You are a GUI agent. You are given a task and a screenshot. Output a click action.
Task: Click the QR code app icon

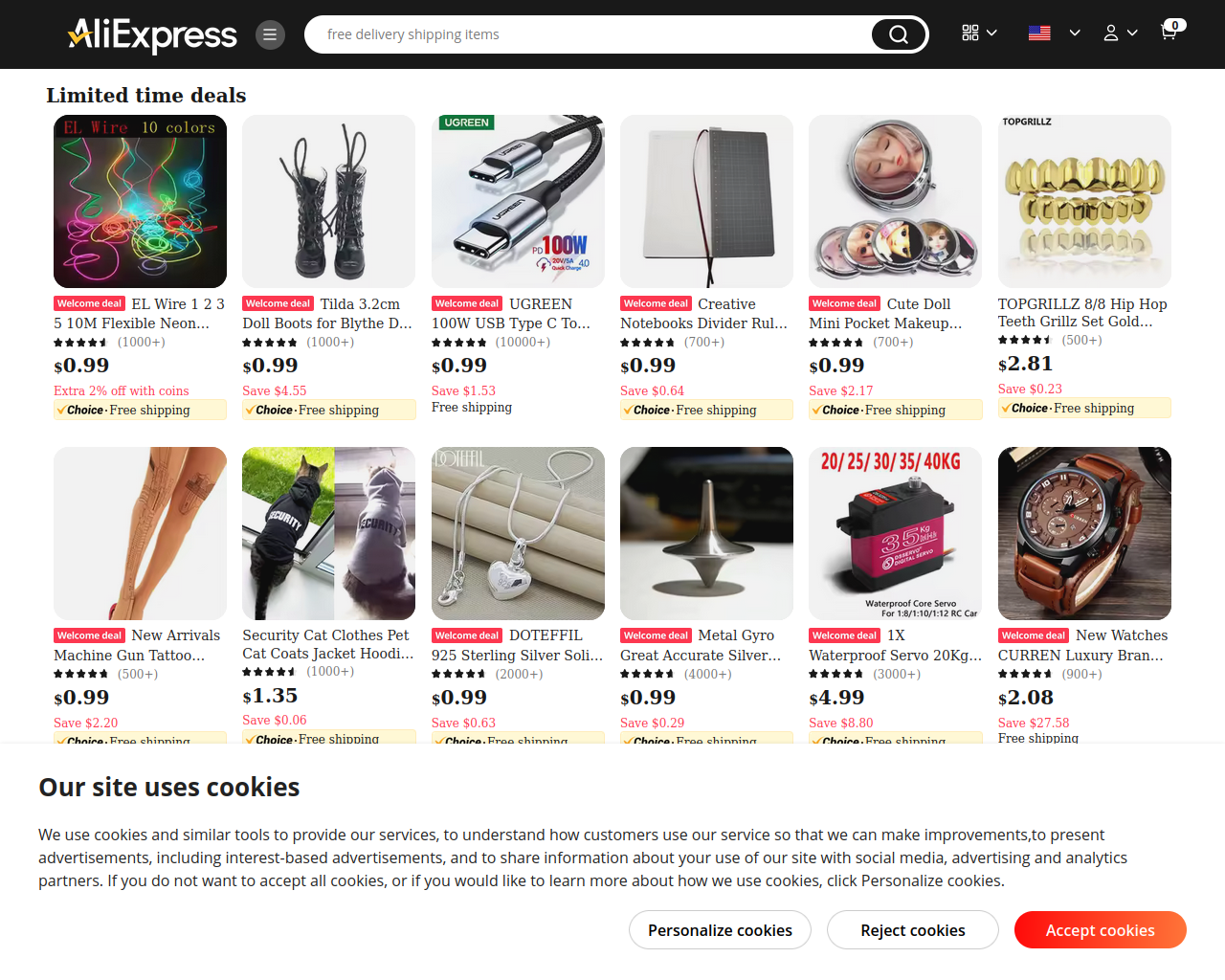tap(970, 33)
